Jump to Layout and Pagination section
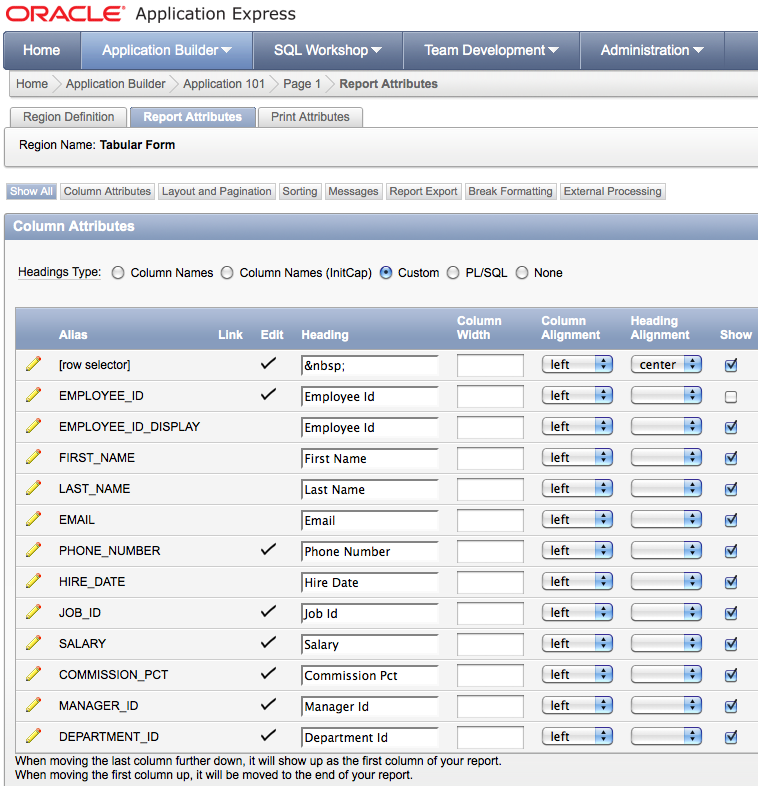 217,191
